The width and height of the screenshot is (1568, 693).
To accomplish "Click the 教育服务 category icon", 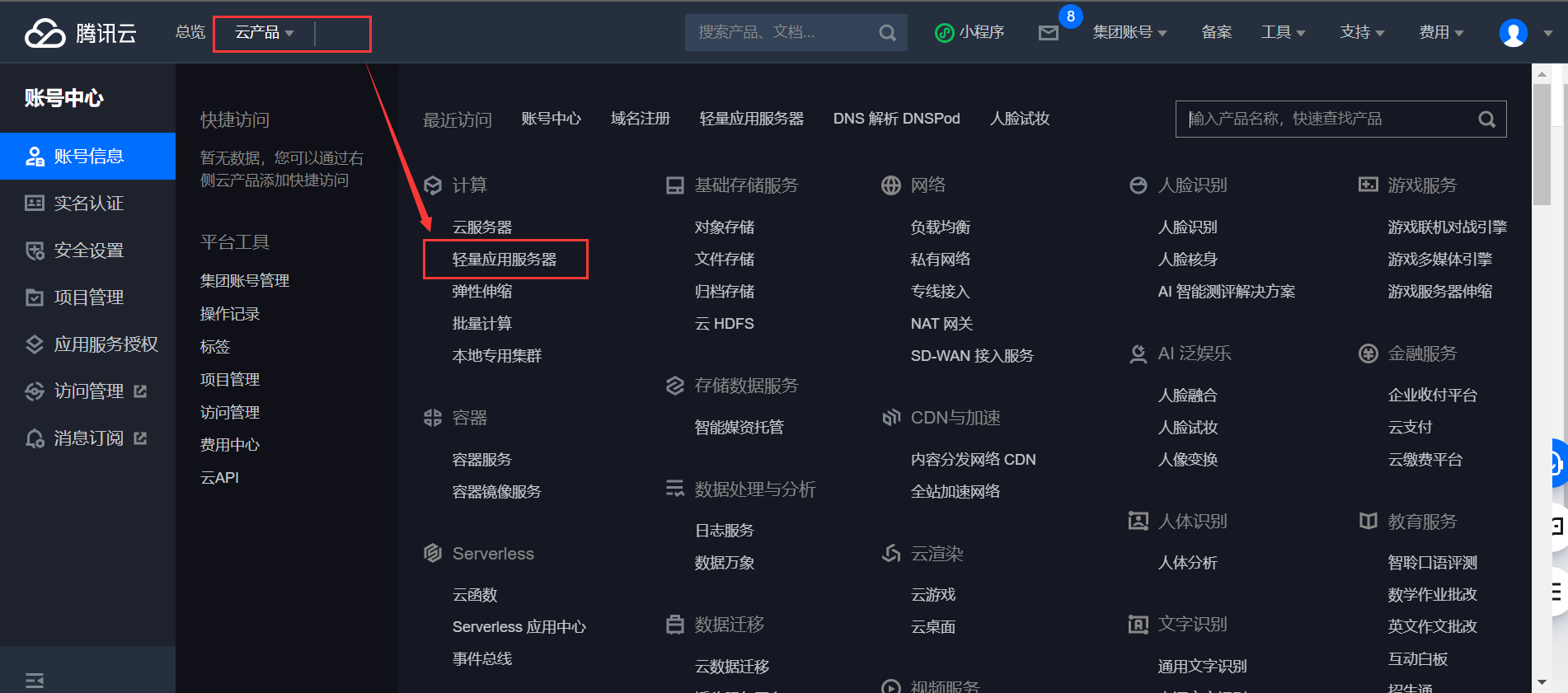I will click(x=1368, y=521).
